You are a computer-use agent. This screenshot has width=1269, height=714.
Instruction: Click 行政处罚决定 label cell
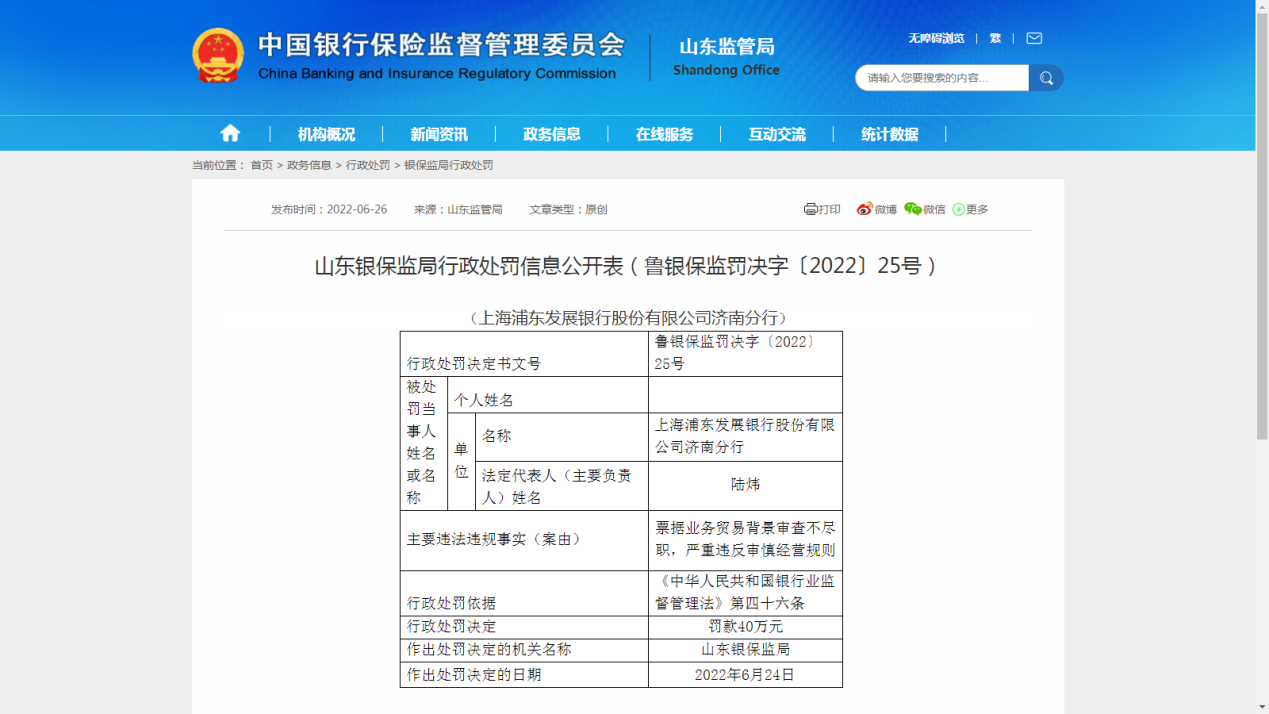(x=524, y=627)
